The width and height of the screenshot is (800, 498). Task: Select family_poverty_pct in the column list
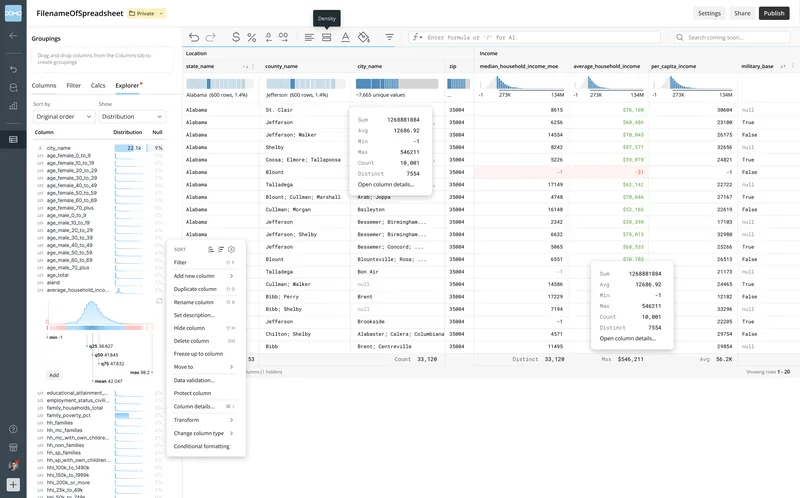68,415
